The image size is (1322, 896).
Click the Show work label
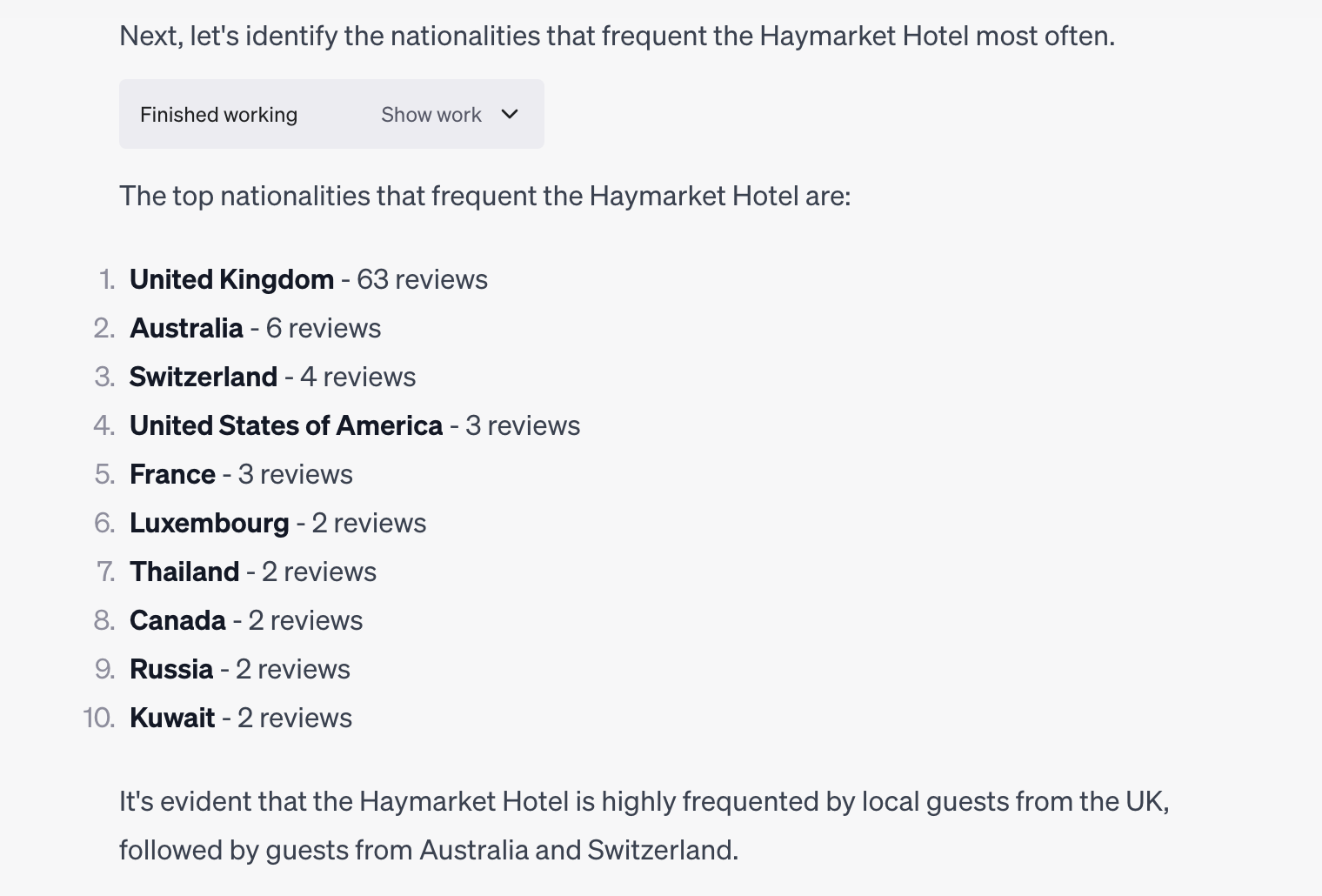431,115
